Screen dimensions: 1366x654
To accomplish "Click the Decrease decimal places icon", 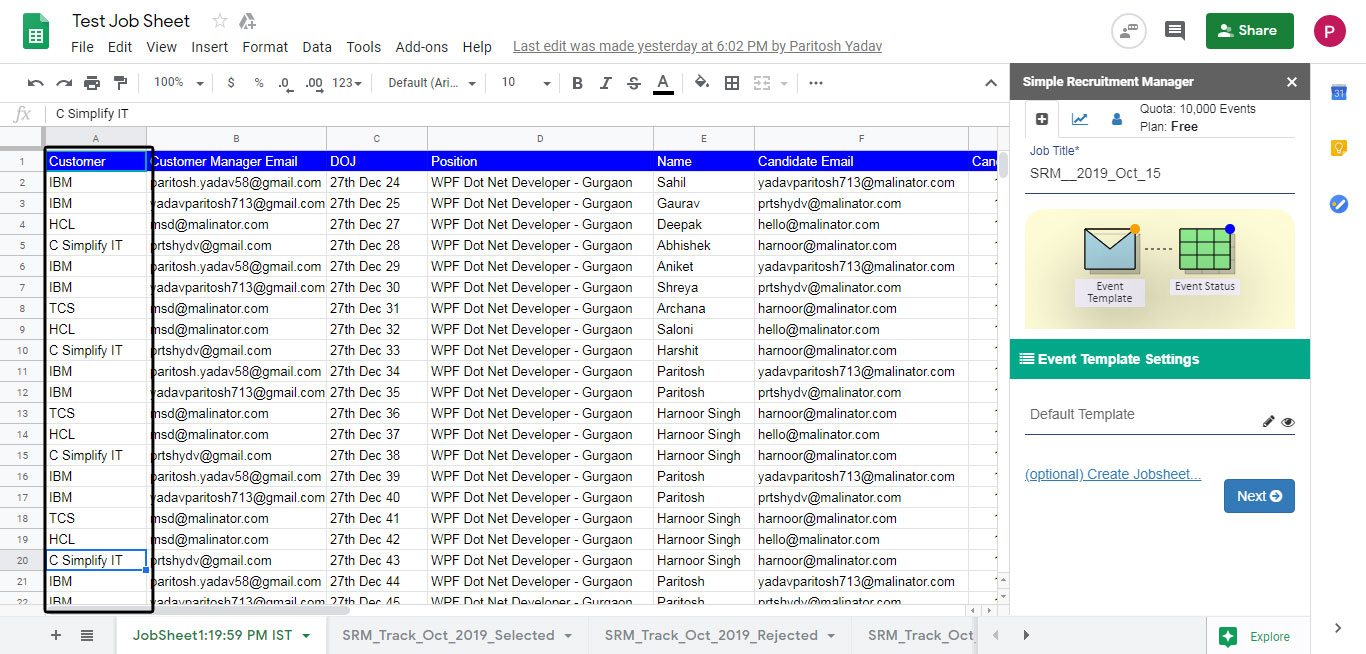I will [x=285, y=83].
